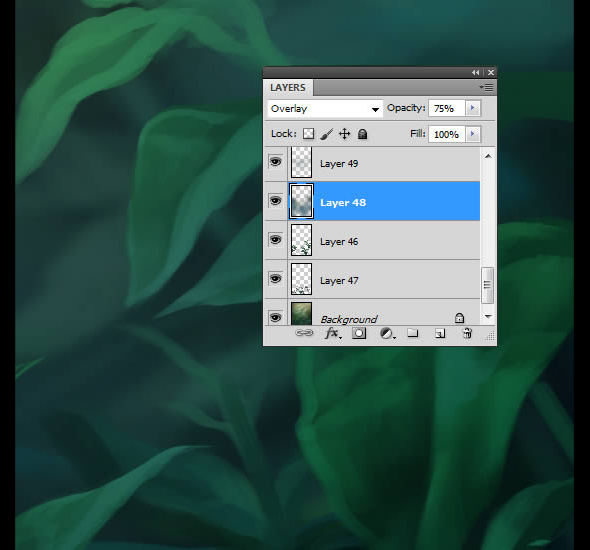The height and width of the screenshot is (550, 590).
Task: Click Layer 49 thumbnail
Action: [301, 162]
